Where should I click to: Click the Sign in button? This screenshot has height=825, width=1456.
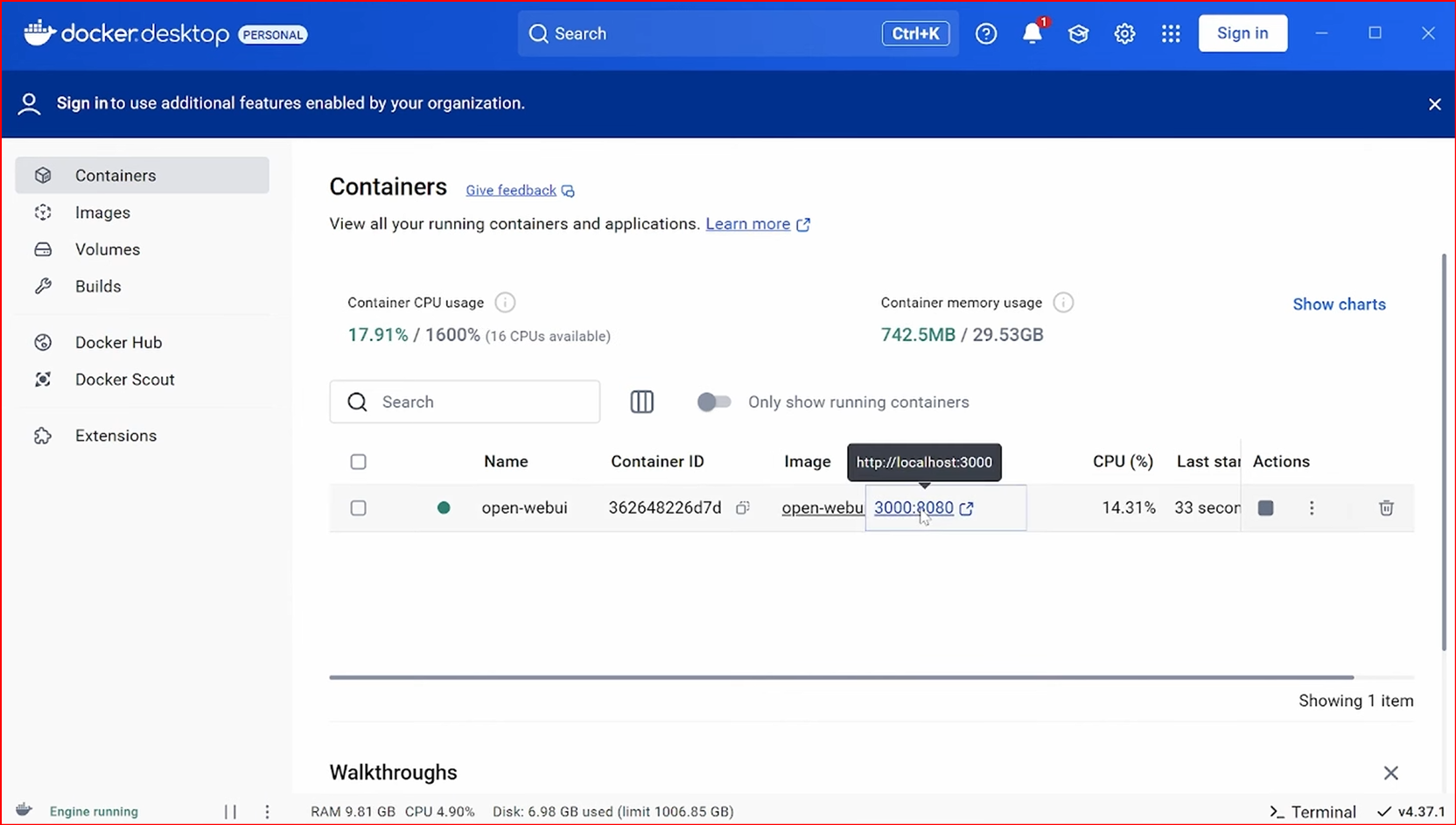(1242, 33)
